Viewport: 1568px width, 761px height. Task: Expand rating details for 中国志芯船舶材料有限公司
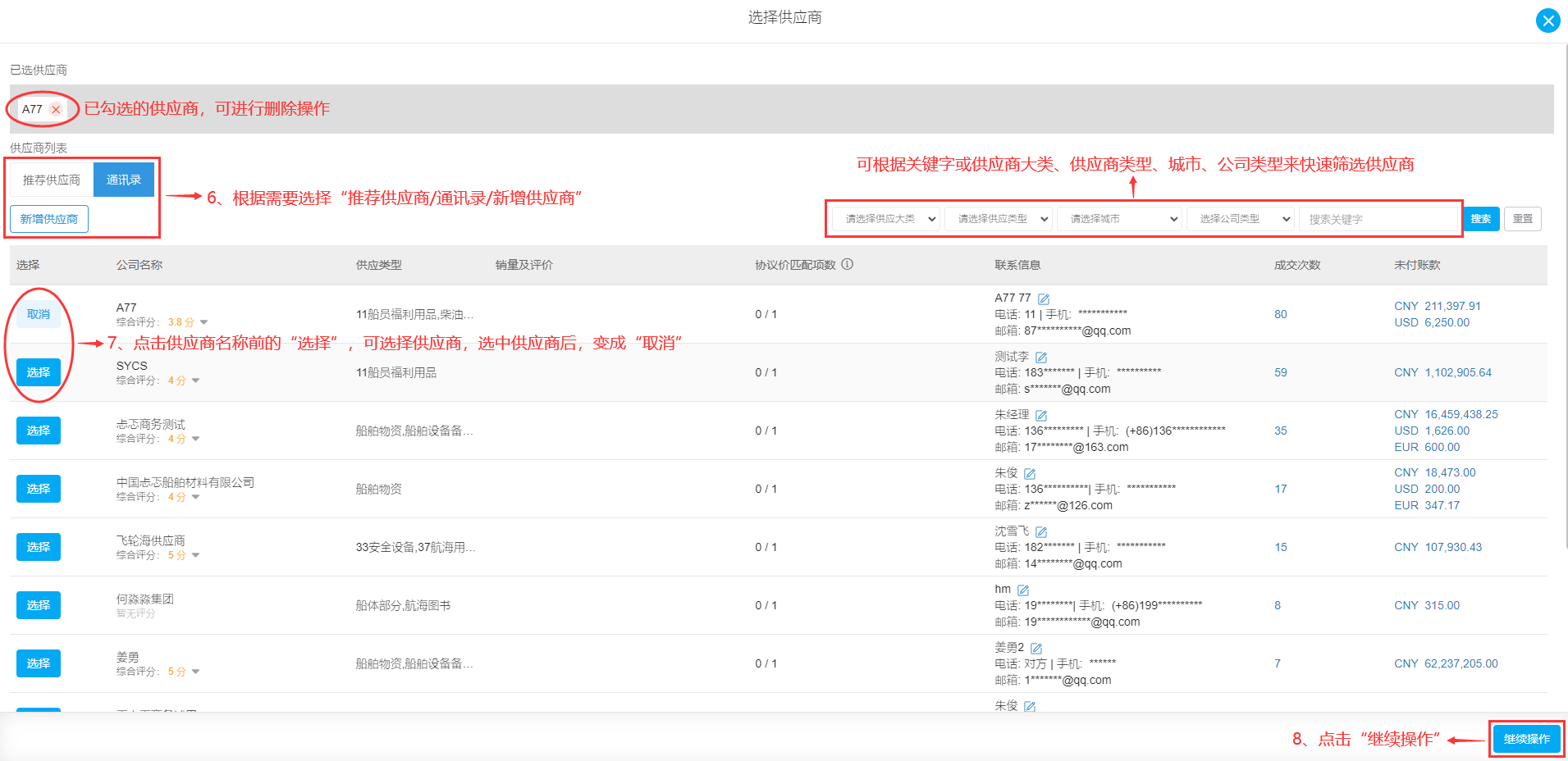click(x=195, y=497)
